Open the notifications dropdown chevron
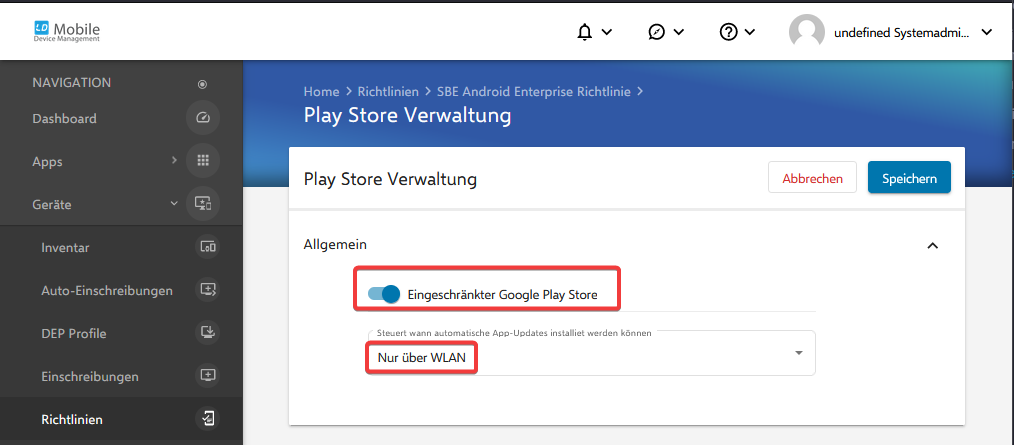The height and width of the screenshot is (445, 1014). click(x=607, y=32)
